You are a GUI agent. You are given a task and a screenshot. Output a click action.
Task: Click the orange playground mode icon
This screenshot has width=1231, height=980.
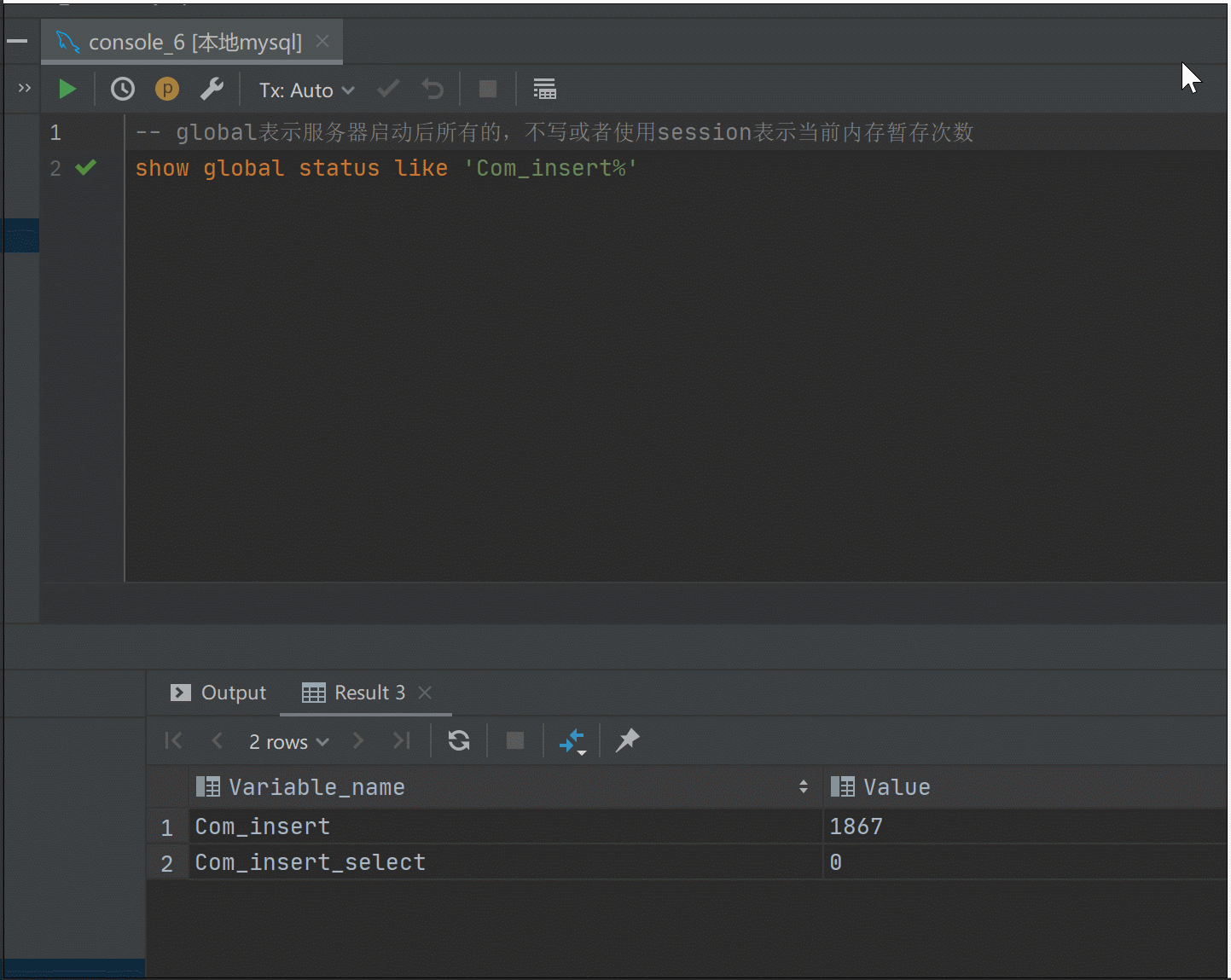click(167, 89)
